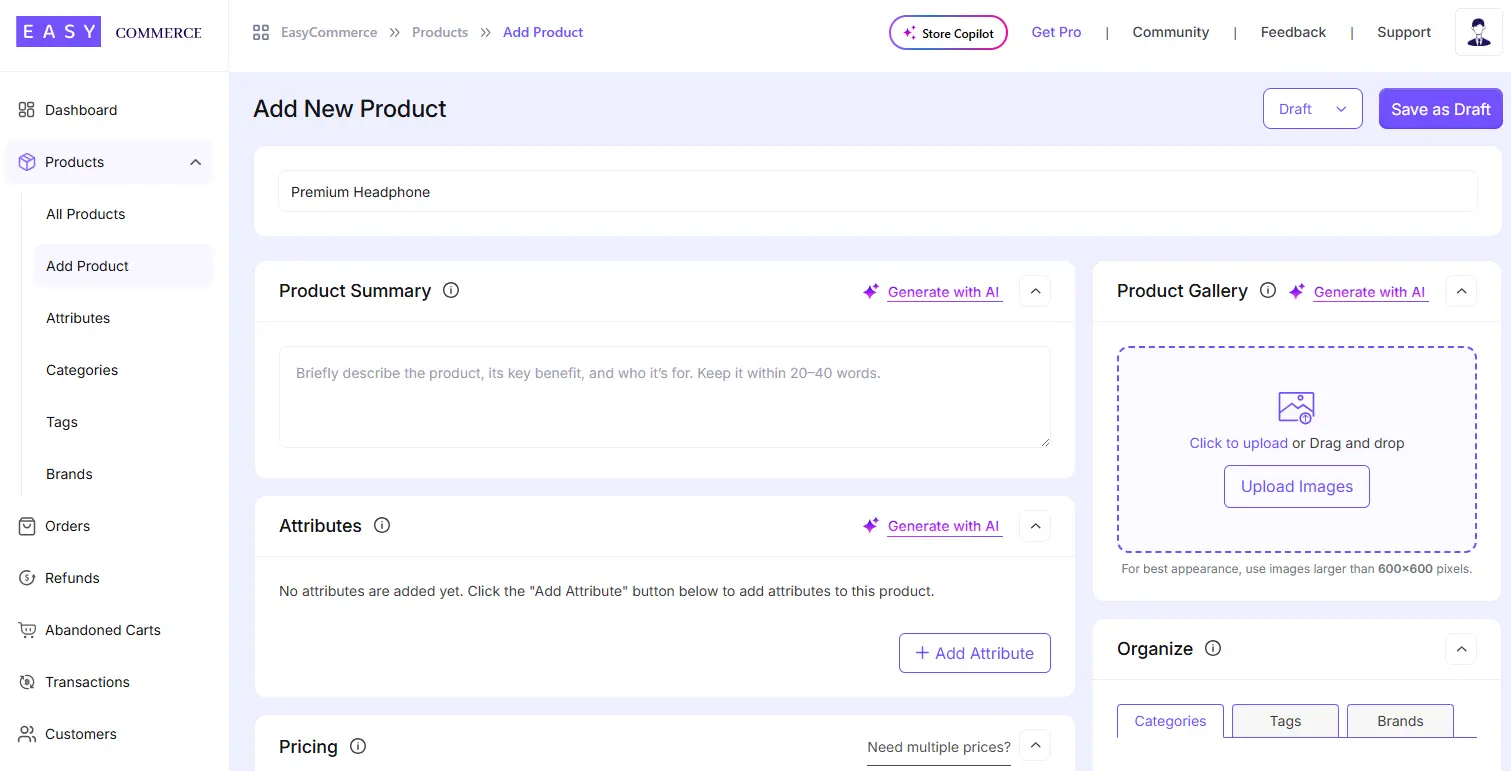Click the EasyCommerce logo
This screenshot has width=1511, height=771.
(109, 32)
